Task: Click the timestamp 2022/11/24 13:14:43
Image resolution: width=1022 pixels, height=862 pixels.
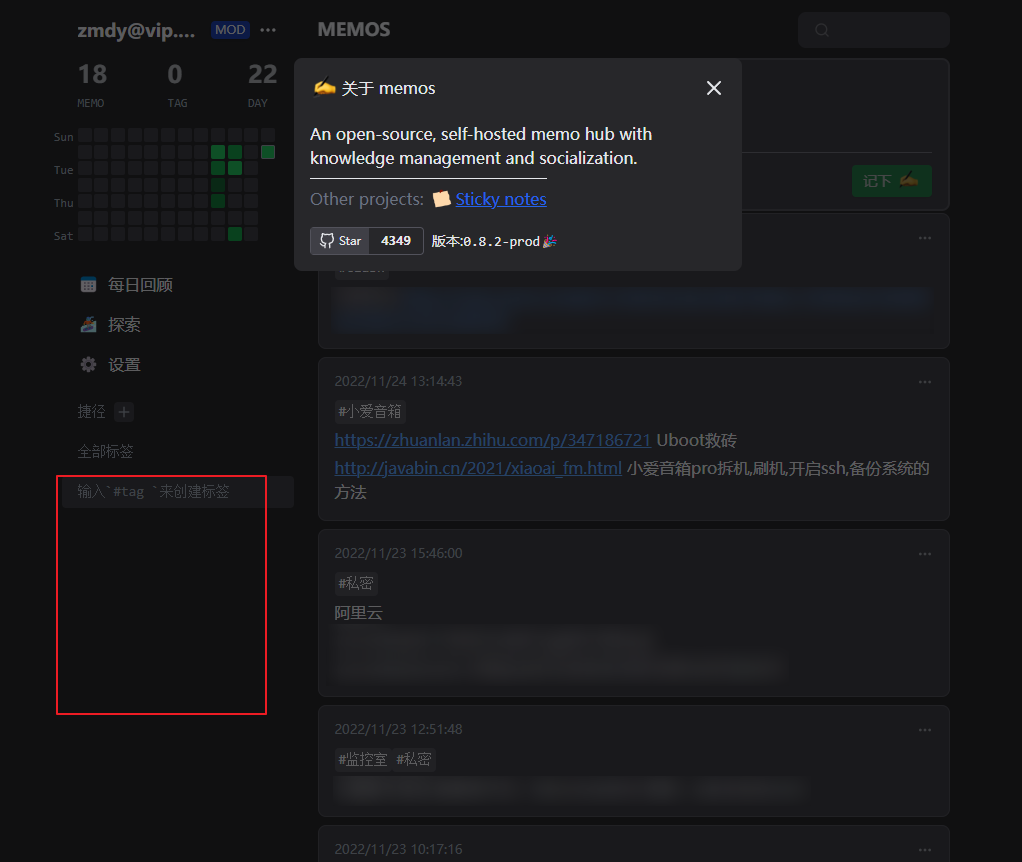Action: coord(398,381)
